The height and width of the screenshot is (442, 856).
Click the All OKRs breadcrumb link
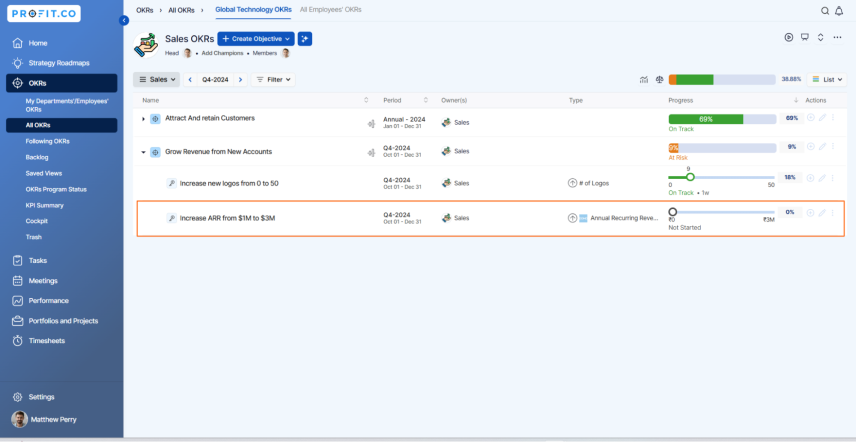click(180, 10)
